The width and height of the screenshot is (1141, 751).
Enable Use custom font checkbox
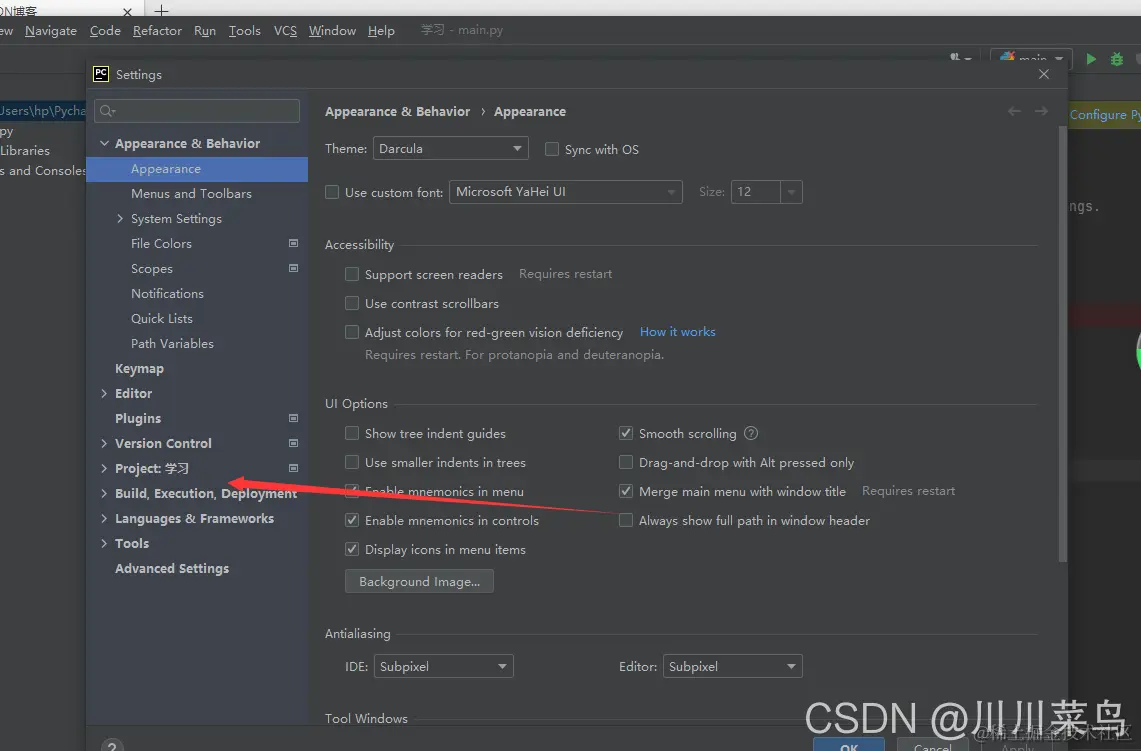click(x=332, y=192)
